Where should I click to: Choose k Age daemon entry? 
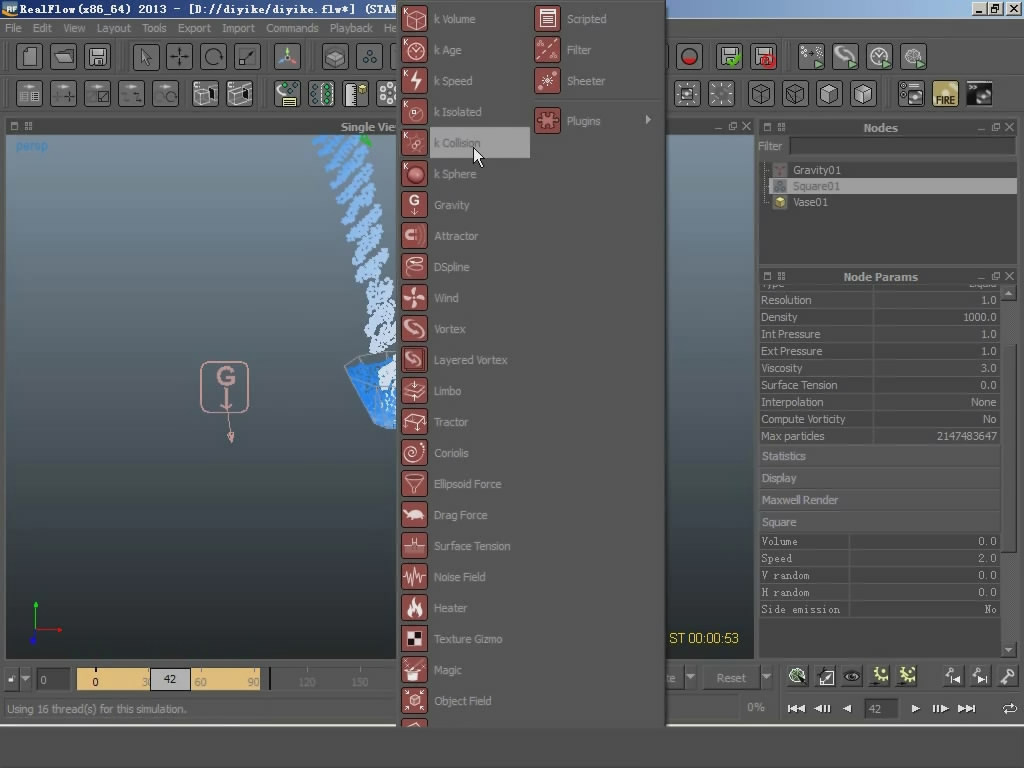[x=465, y=50]
